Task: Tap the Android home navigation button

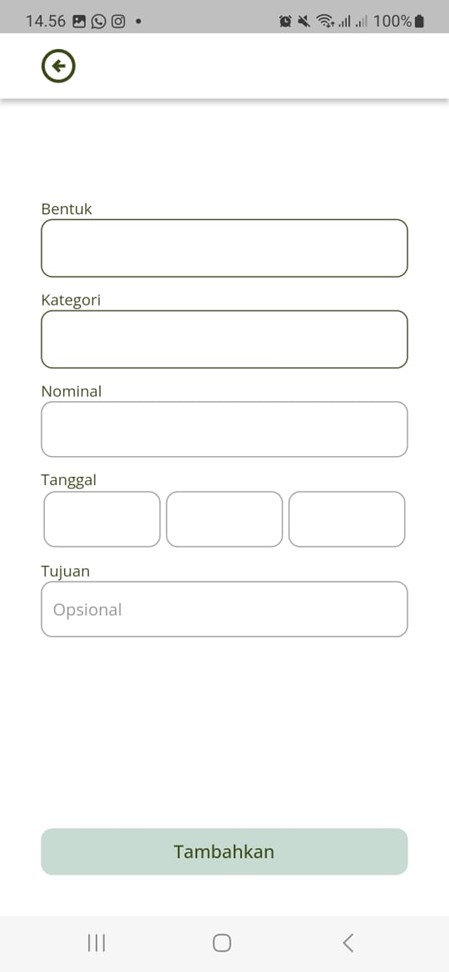Action: pyautogui.click(x=222, y=943)
